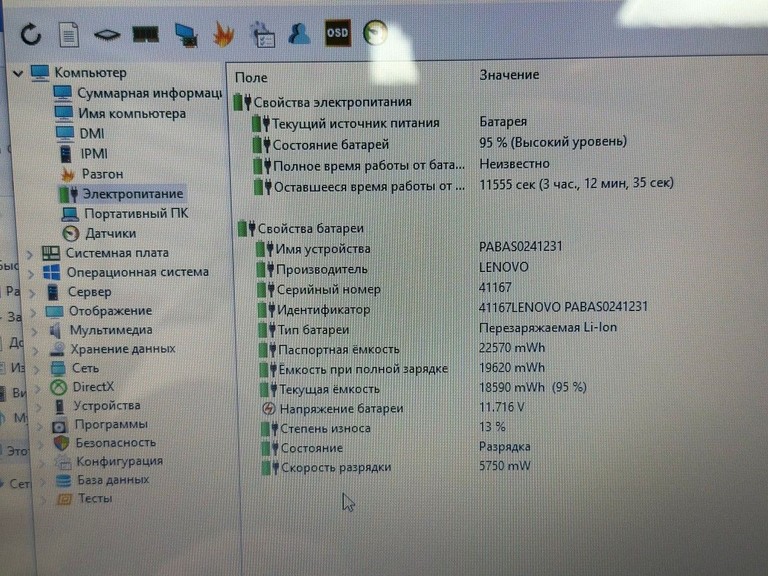Expand the Хранение данных node

coord(36,351)
